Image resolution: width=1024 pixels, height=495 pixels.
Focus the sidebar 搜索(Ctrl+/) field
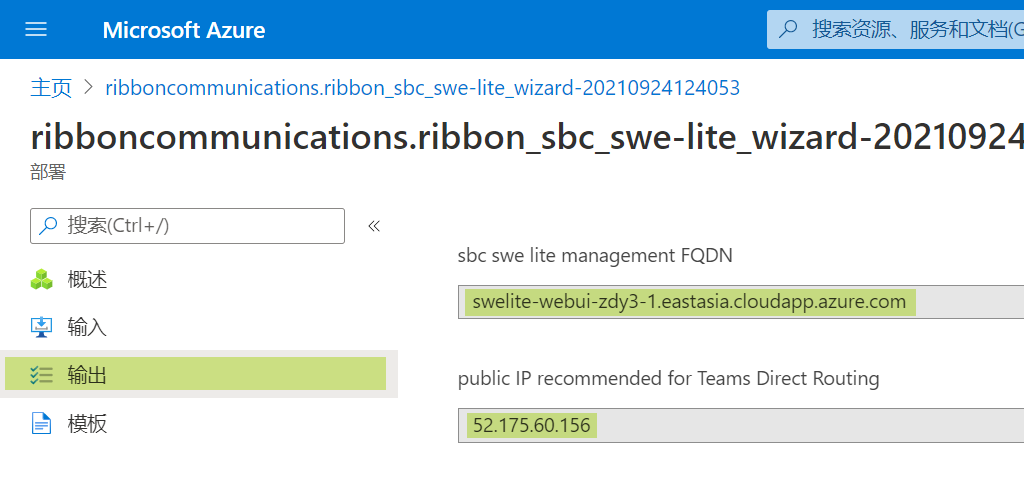[x=187, y=226]
